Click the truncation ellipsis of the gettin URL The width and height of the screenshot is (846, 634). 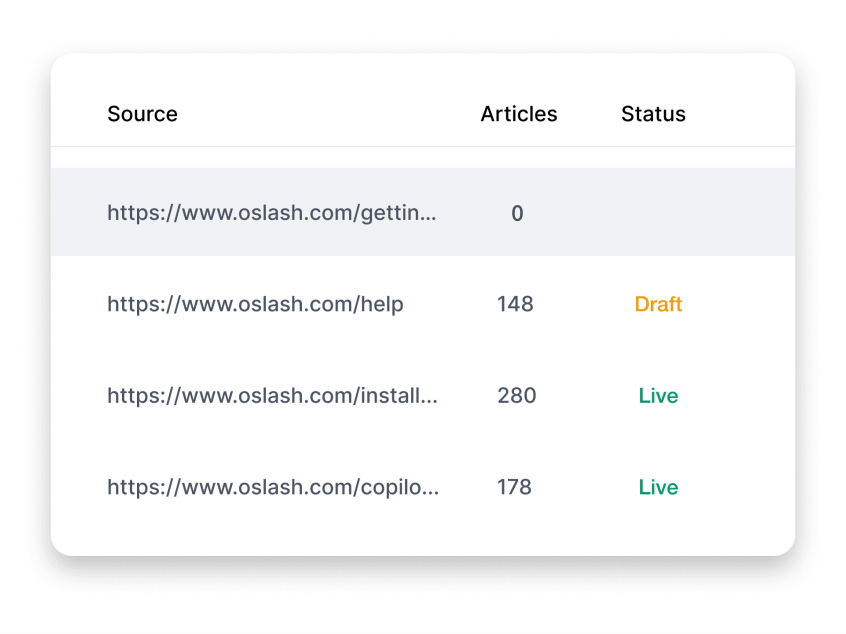click(428, 217)
